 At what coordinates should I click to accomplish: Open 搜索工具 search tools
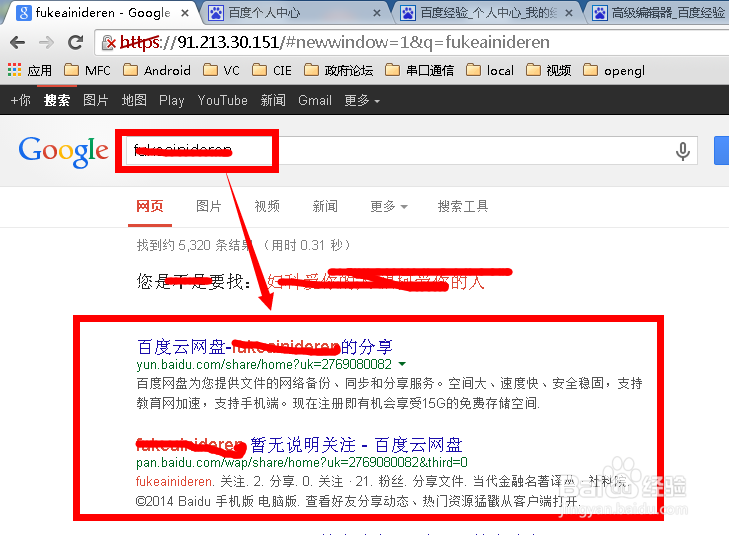tap(463, 206)
